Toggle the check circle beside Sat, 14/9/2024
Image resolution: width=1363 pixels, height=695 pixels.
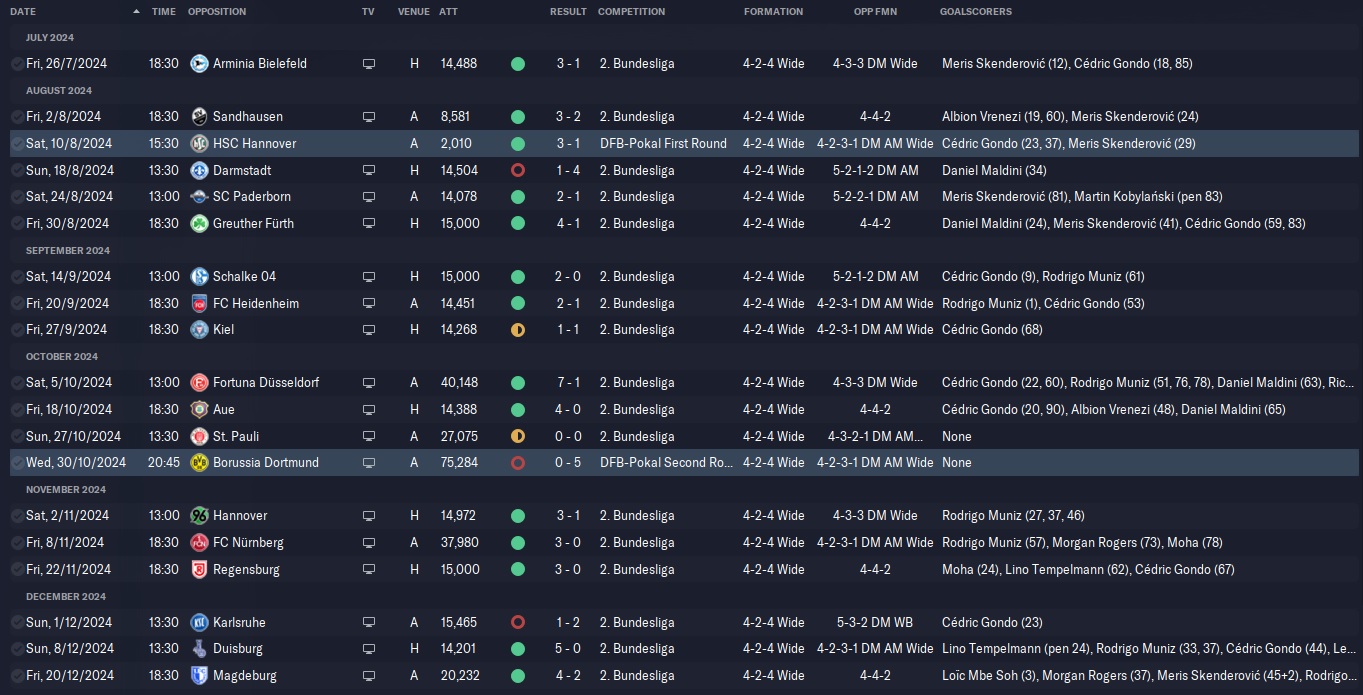(17, 277)
